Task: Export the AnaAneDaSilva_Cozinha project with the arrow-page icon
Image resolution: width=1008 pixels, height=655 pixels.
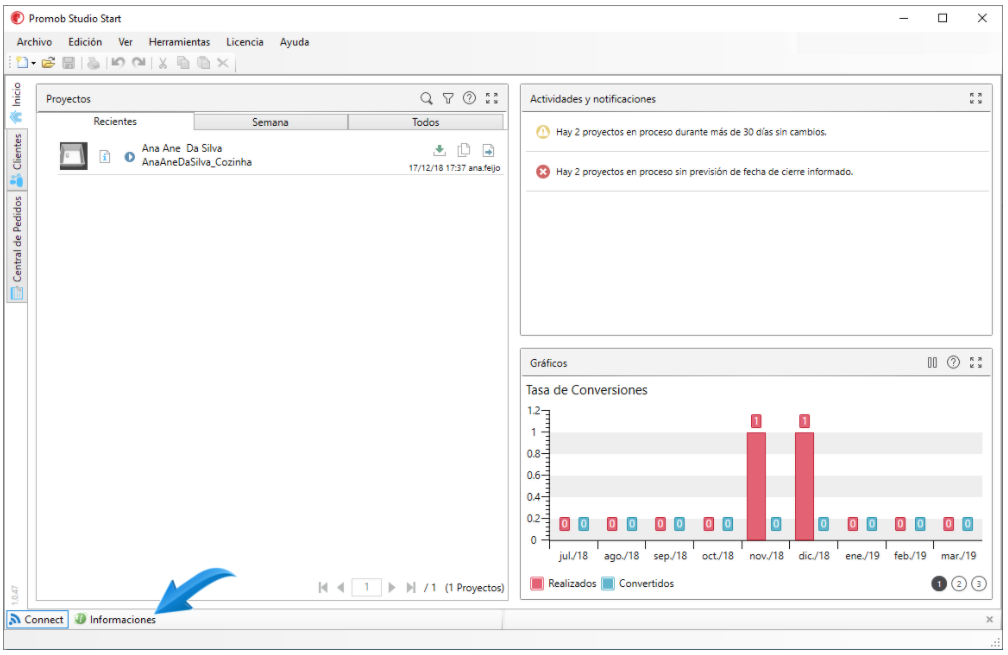Action: pos(489,150)
